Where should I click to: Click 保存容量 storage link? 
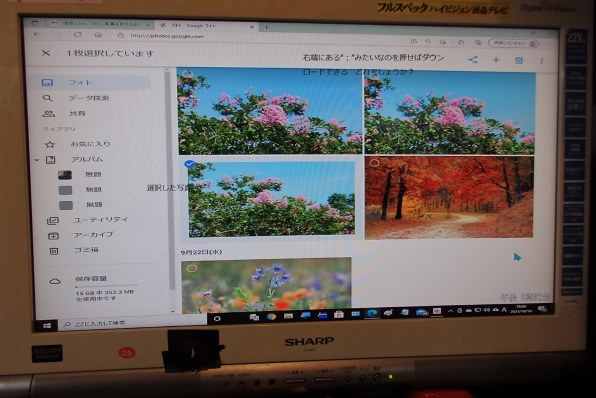[91, 279]
